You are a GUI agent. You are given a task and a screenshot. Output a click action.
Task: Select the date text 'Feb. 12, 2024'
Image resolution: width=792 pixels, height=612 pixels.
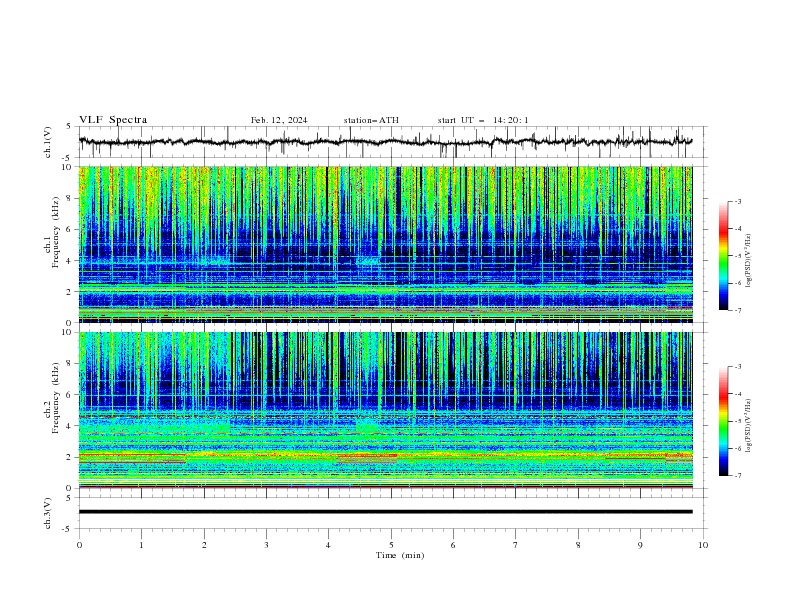coord(279,120)
